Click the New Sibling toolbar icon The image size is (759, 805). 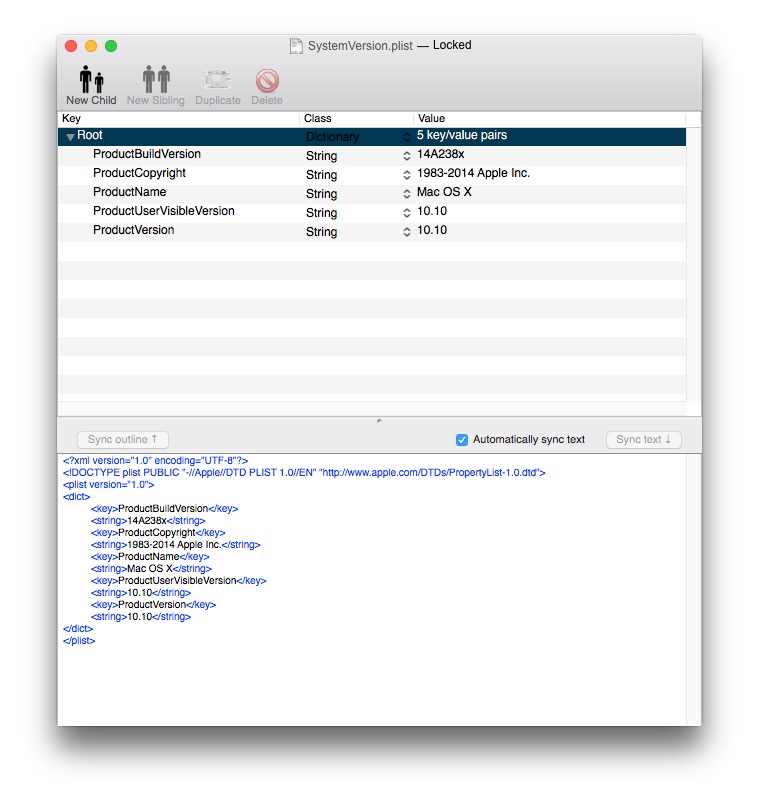[x=156, y=80]
